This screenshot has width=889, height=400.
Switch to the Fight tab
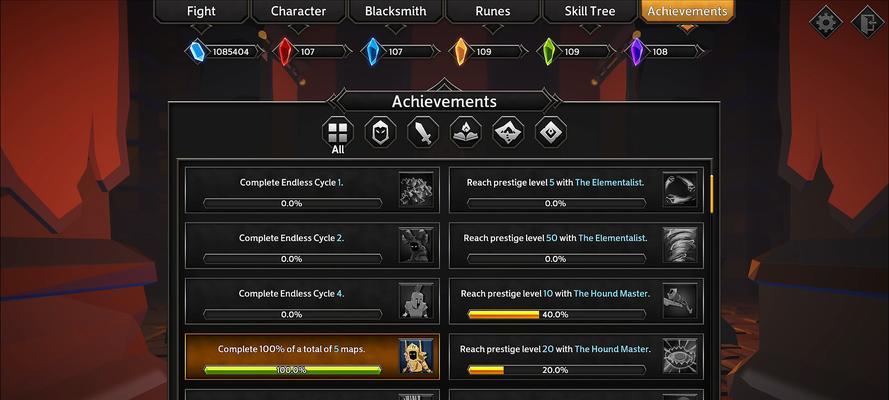point(201,11)
